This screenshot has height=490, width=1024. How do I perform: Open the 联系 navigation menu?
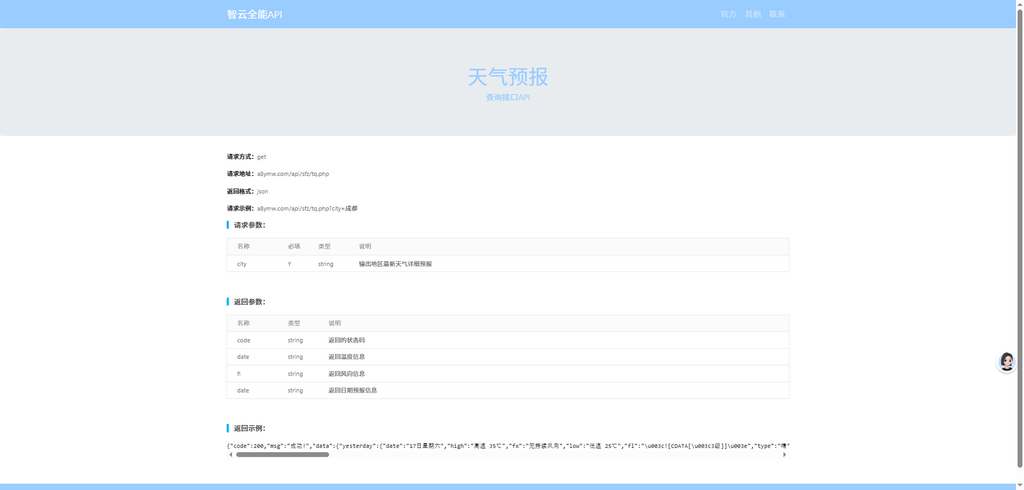[777, 14]
